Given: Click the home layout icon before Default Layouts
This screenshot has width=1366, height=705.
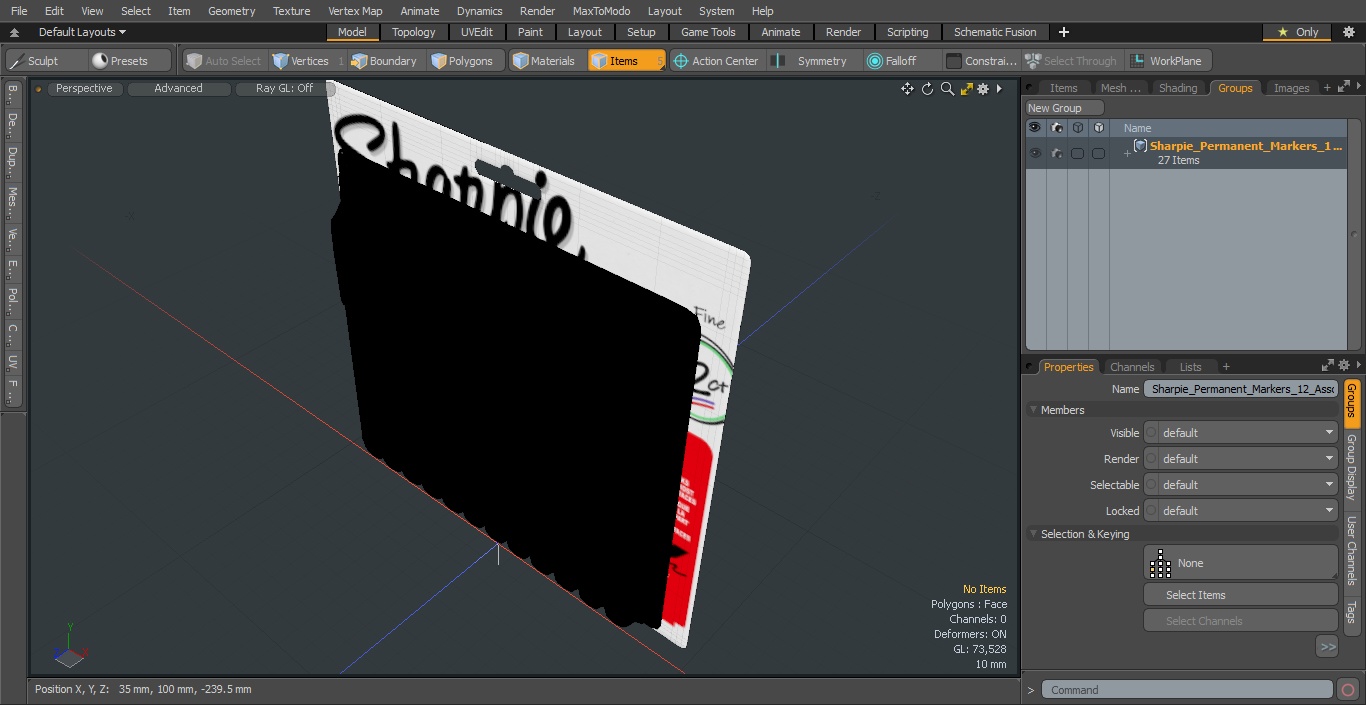Looking at the screenshot, I should click(15, 32).
